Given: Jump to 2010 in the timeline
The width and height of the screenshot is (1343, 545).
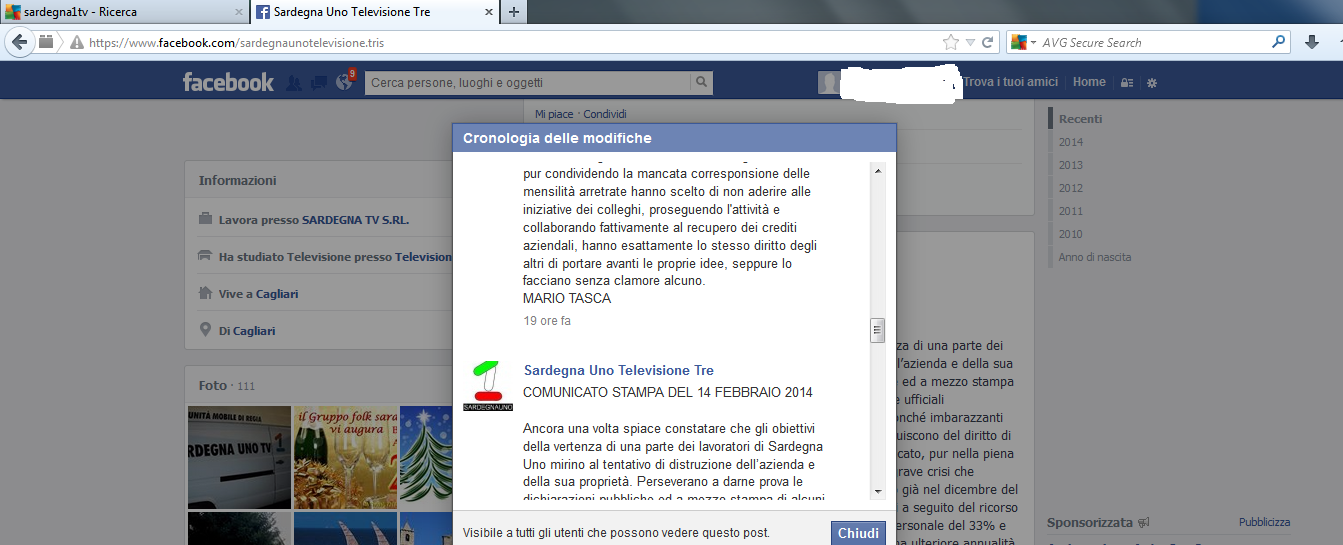Looking at the screenshot, I should point(1071,234).
